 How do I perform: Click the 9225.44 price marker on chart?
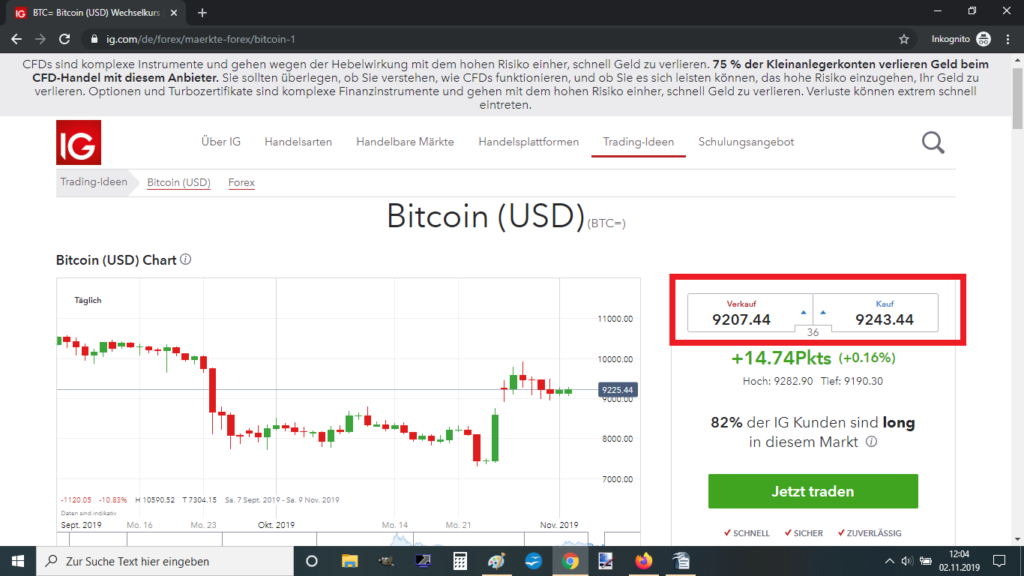617,390
